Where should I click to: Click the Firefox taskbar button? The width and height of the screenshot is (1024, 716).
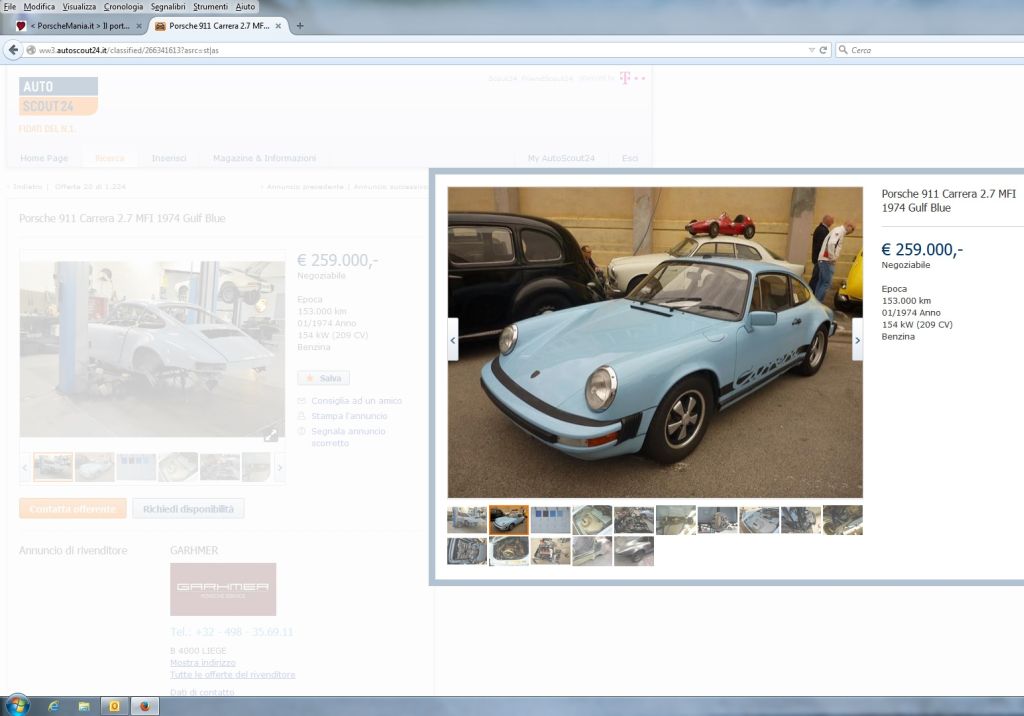pyautogui.click(x=144, y=706)
